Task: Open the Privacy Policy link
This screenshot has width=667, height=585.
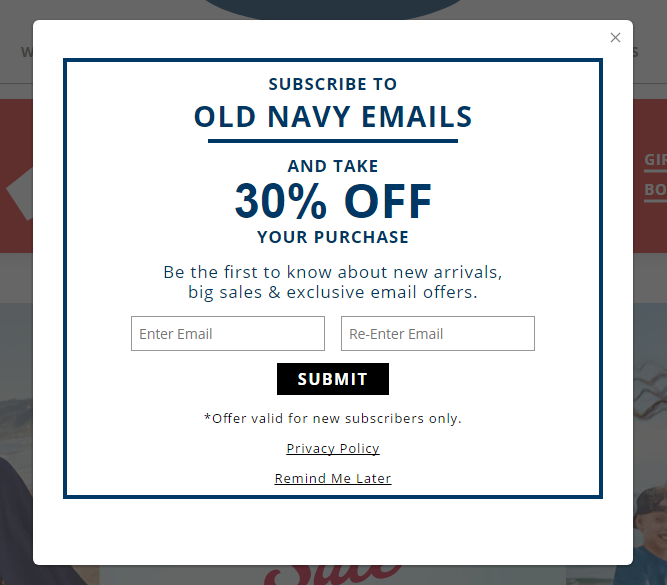Action: point(333,448)
